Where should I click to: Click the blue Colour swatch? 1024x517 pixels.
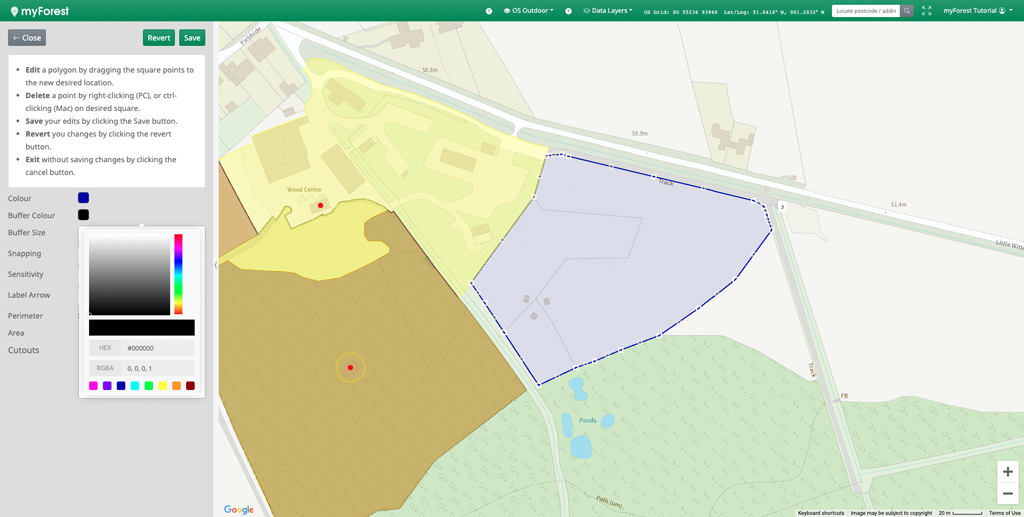tap(83, 198)
